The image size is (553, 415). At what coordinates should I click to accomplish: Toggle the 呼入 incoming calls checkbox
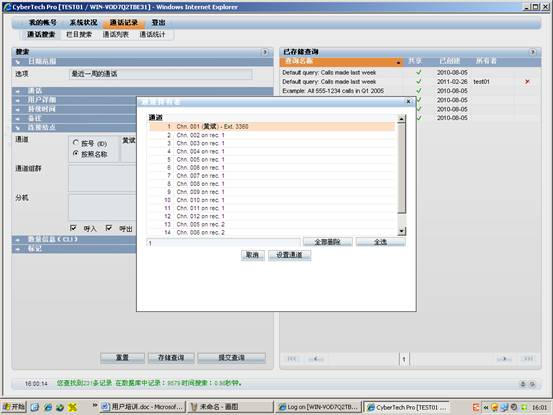[73, 228]
